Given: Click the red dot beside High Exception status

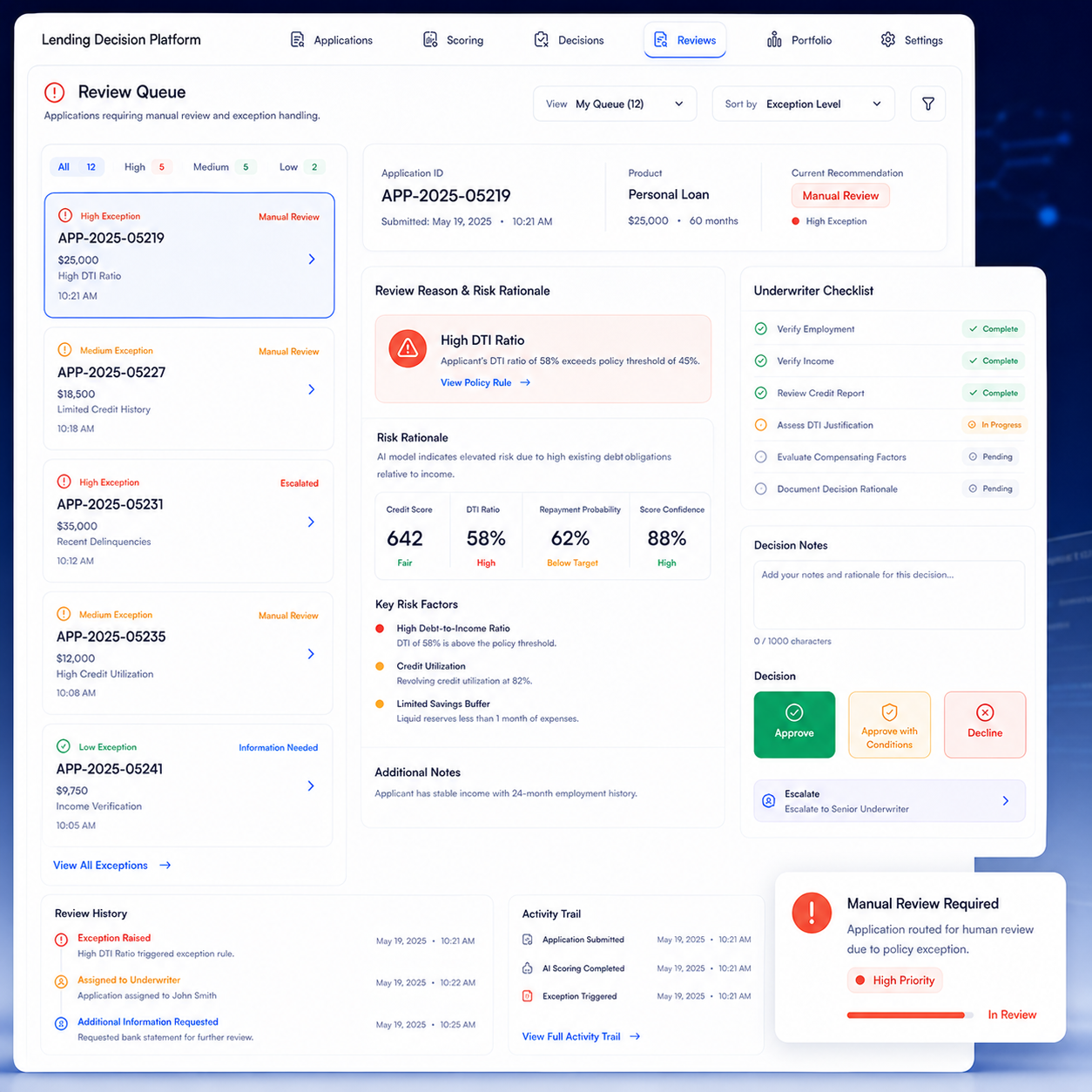Looking at the screenshot, I should click(796, 221).
